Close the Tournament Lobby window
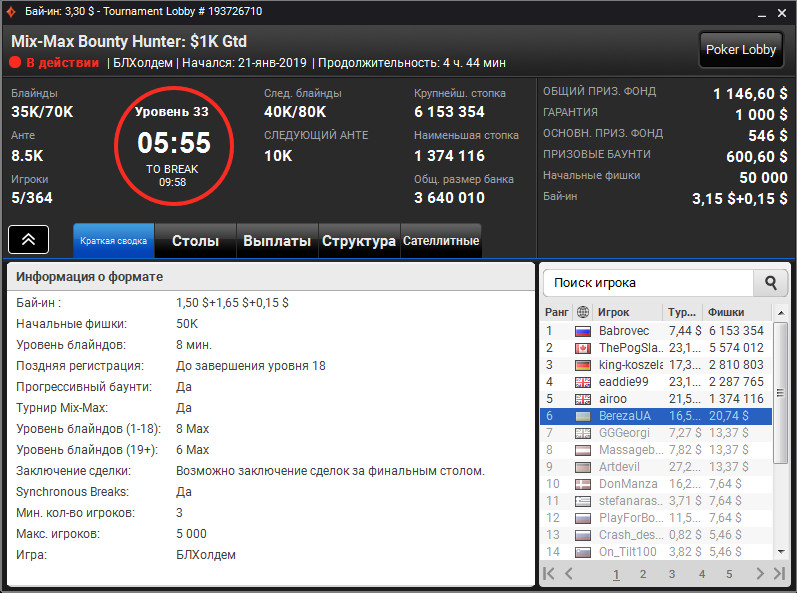 [782, 13]
